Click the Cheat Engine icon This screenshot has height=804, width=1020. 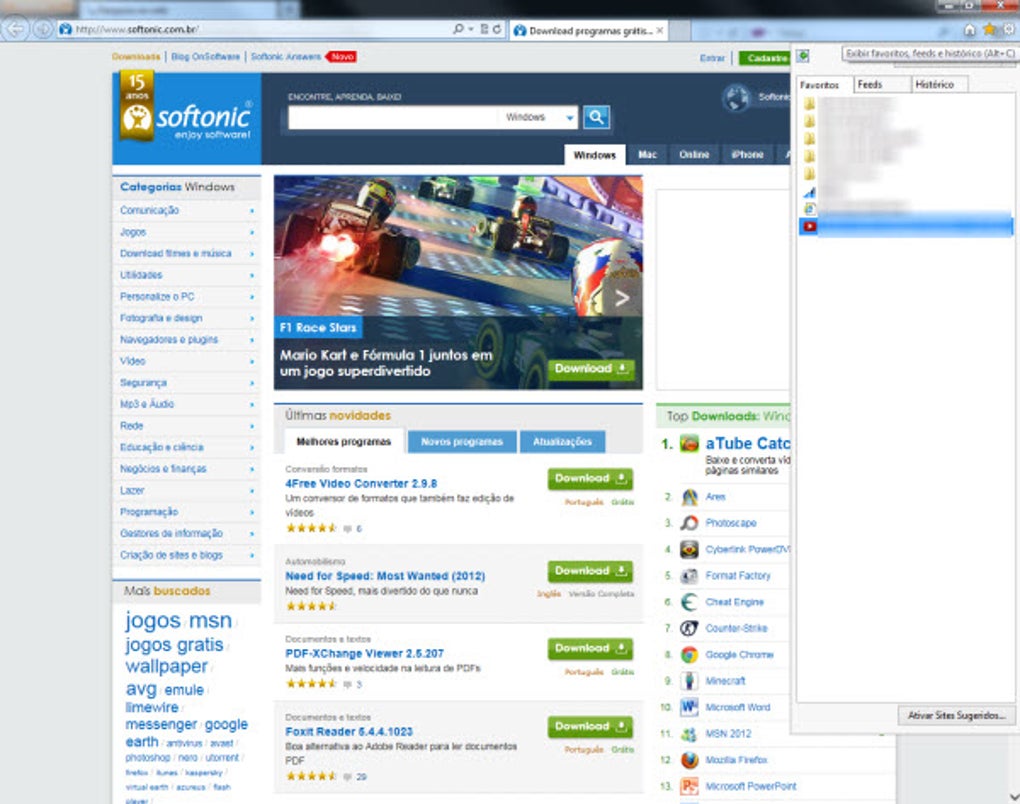pyautogui.click(x=690, y=602)
